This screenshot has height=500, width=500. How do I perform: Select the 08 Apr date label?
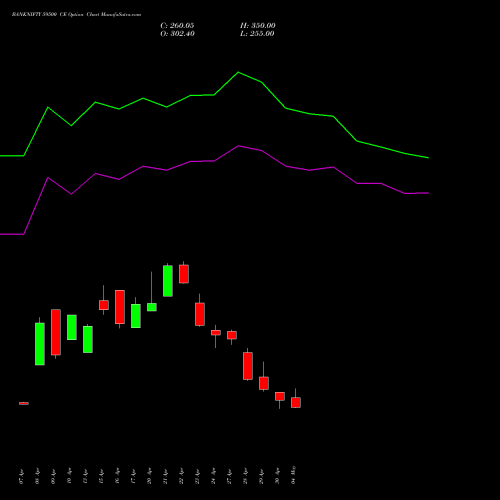pos(38,477)
